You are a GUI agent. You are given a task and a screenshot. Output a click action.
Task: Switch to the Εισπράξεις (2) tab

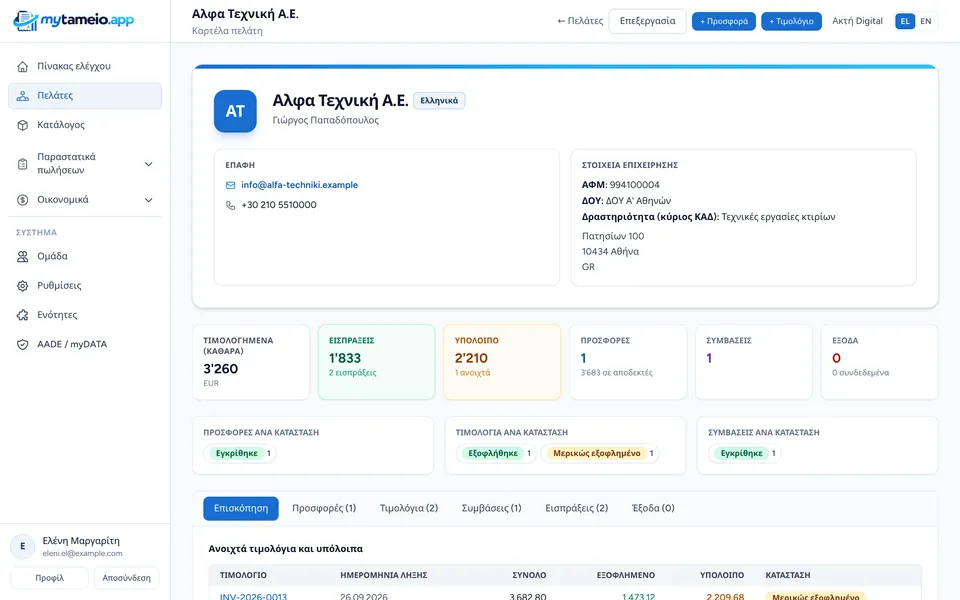[577, 508]
